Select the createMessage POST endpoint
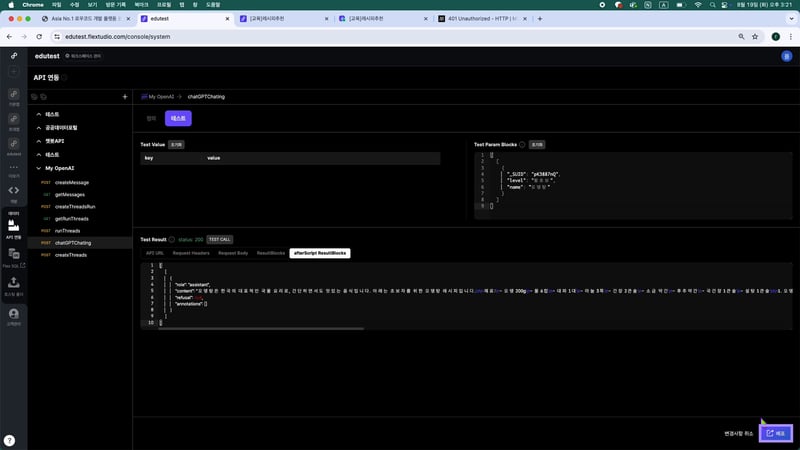800x450 pixels. [71, 182]
